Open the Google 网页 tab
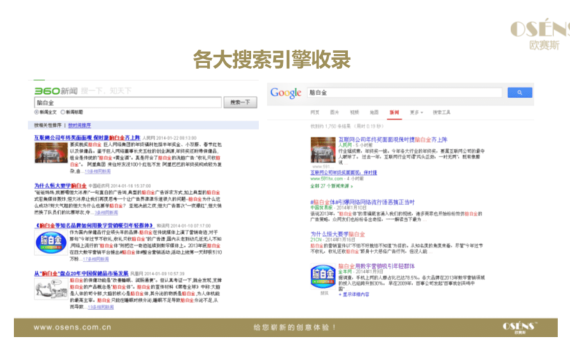570x360 pixels. tap(315, 112)
